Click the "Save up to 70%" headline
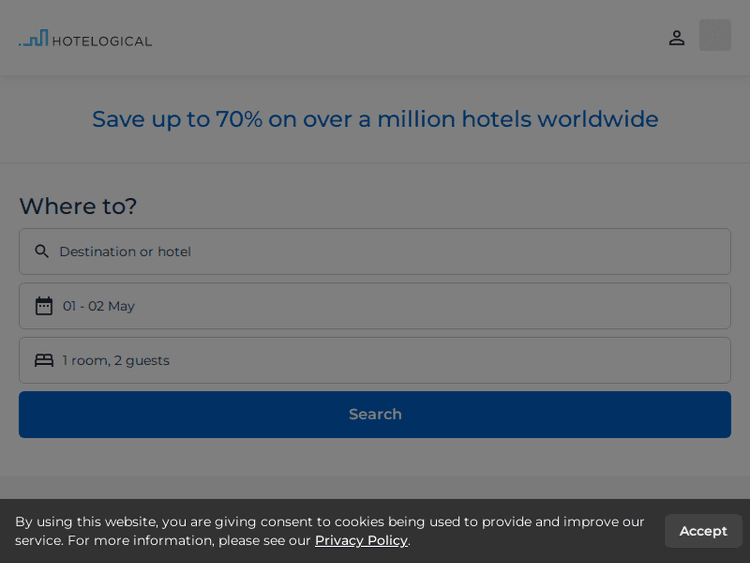Image resolution: width=750 pixels, height=563 pixels. point(375,119)
